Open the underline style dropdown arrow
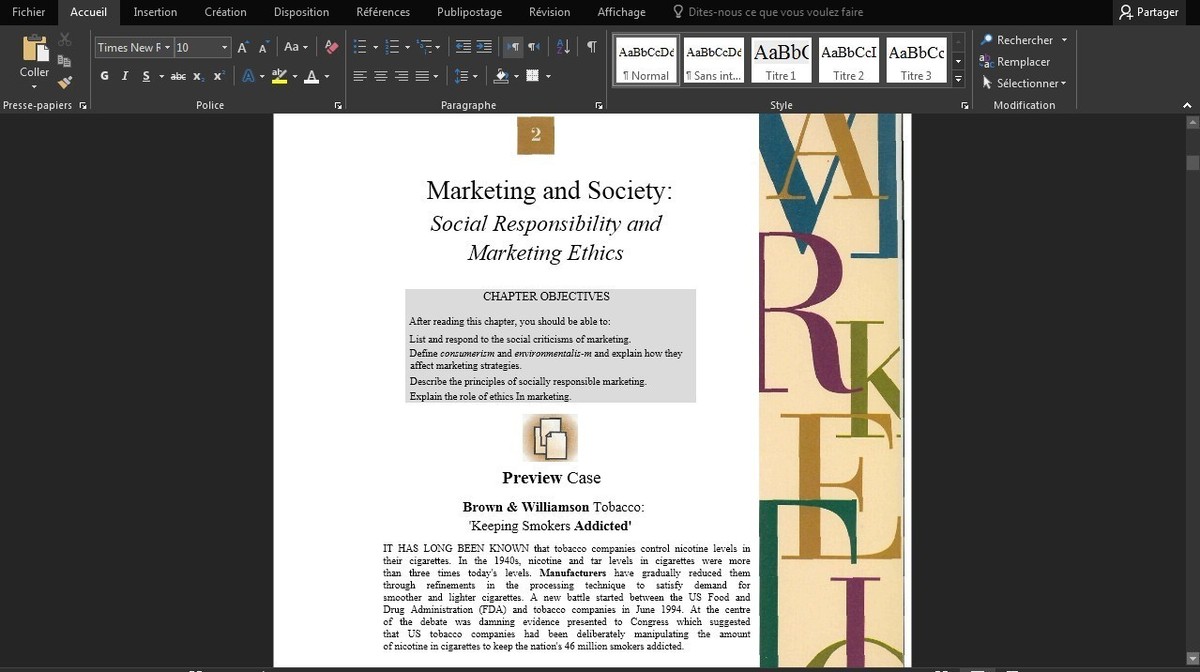Viewport: 1200px width, 672px height. coord(161,77)
